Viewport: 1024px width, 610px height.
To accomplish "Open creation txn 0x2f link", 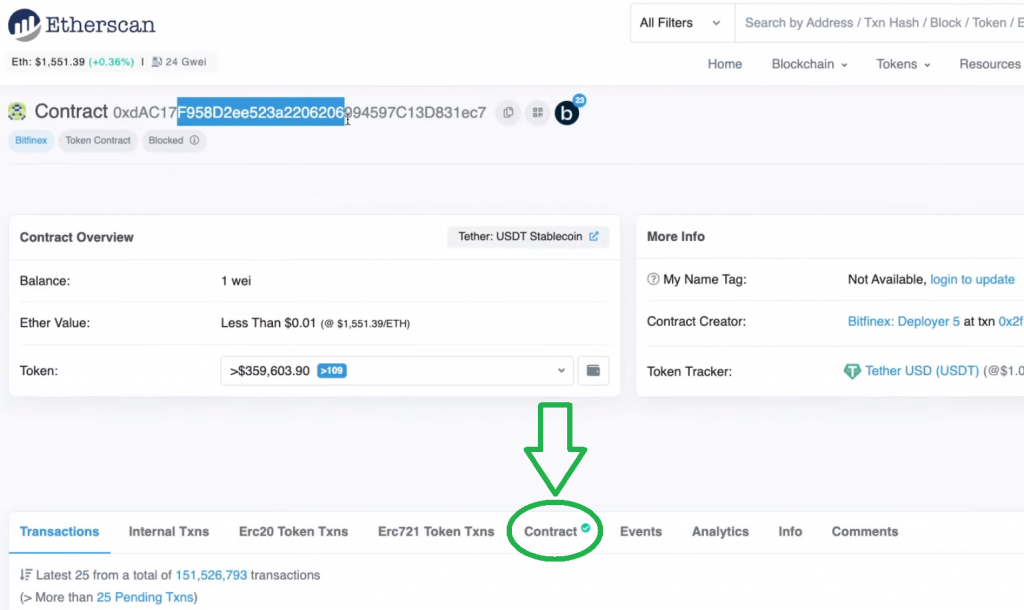I will [1010, 321].
